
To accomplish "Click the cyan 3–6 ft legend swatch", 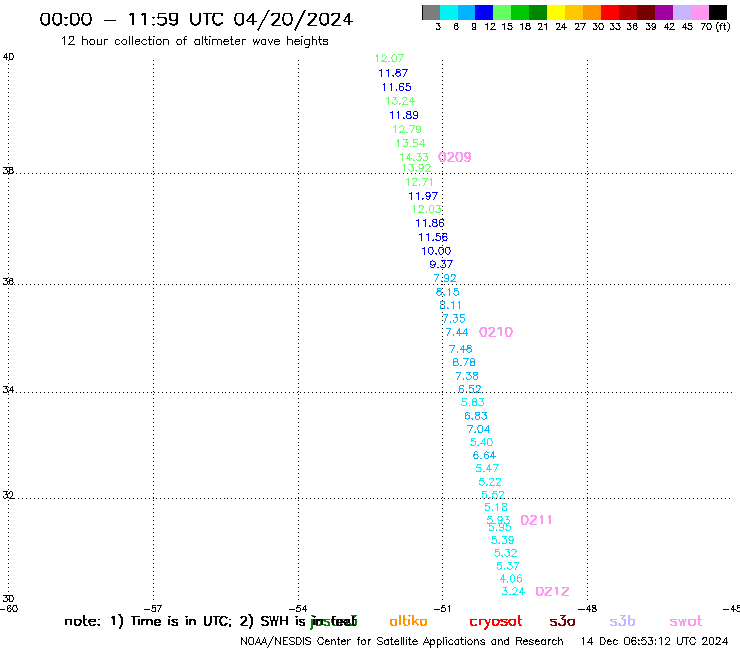I will click(449, 12).
